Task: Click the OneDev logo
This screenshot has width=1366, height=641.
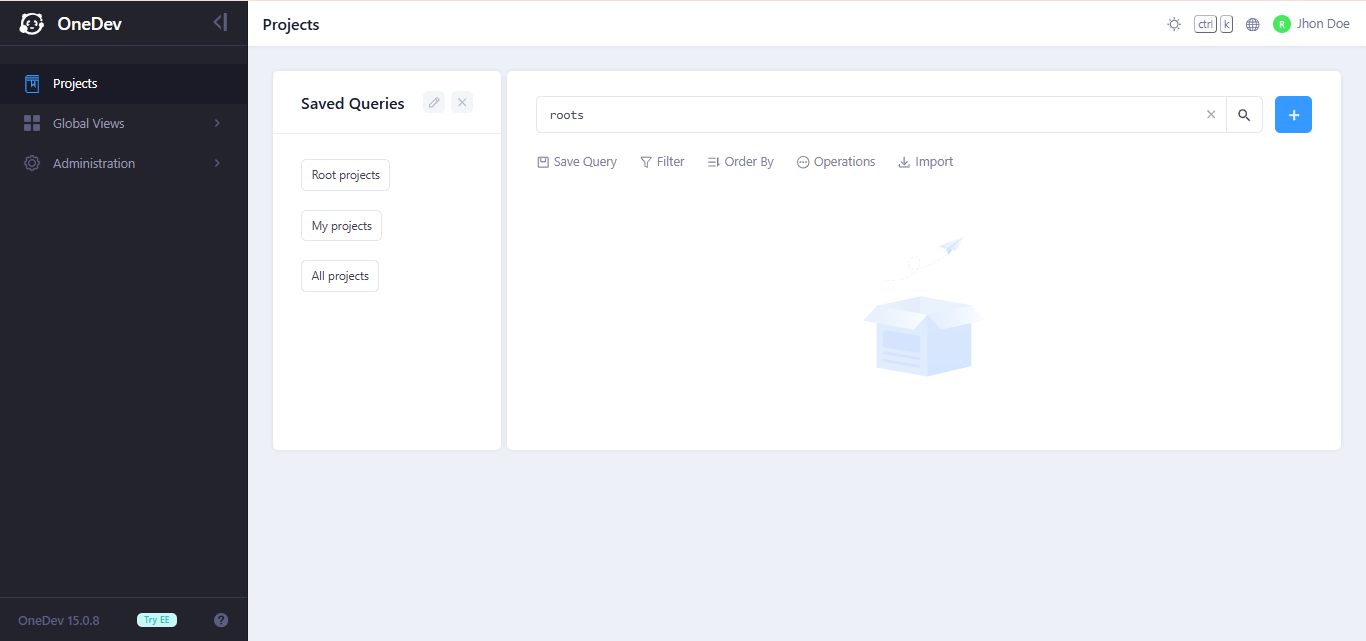Action: tap(70, 23)
